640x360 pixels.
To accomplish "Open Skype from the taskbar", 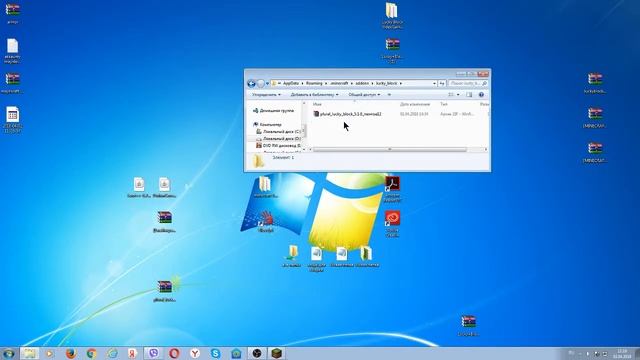I will (x=216, y=353).
